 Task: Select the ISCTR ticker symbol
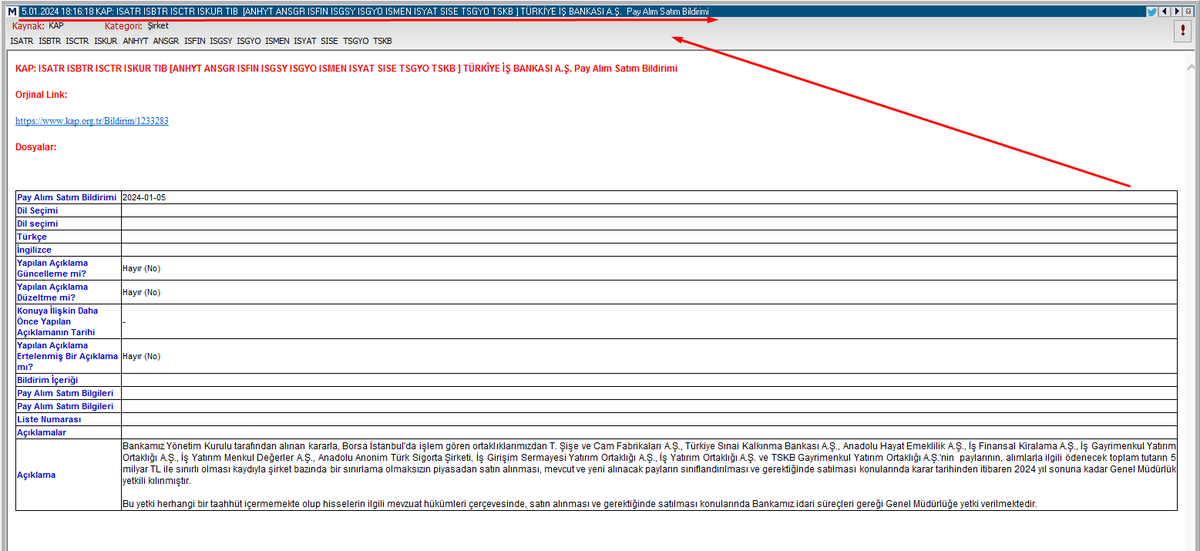tap(77, 41)
